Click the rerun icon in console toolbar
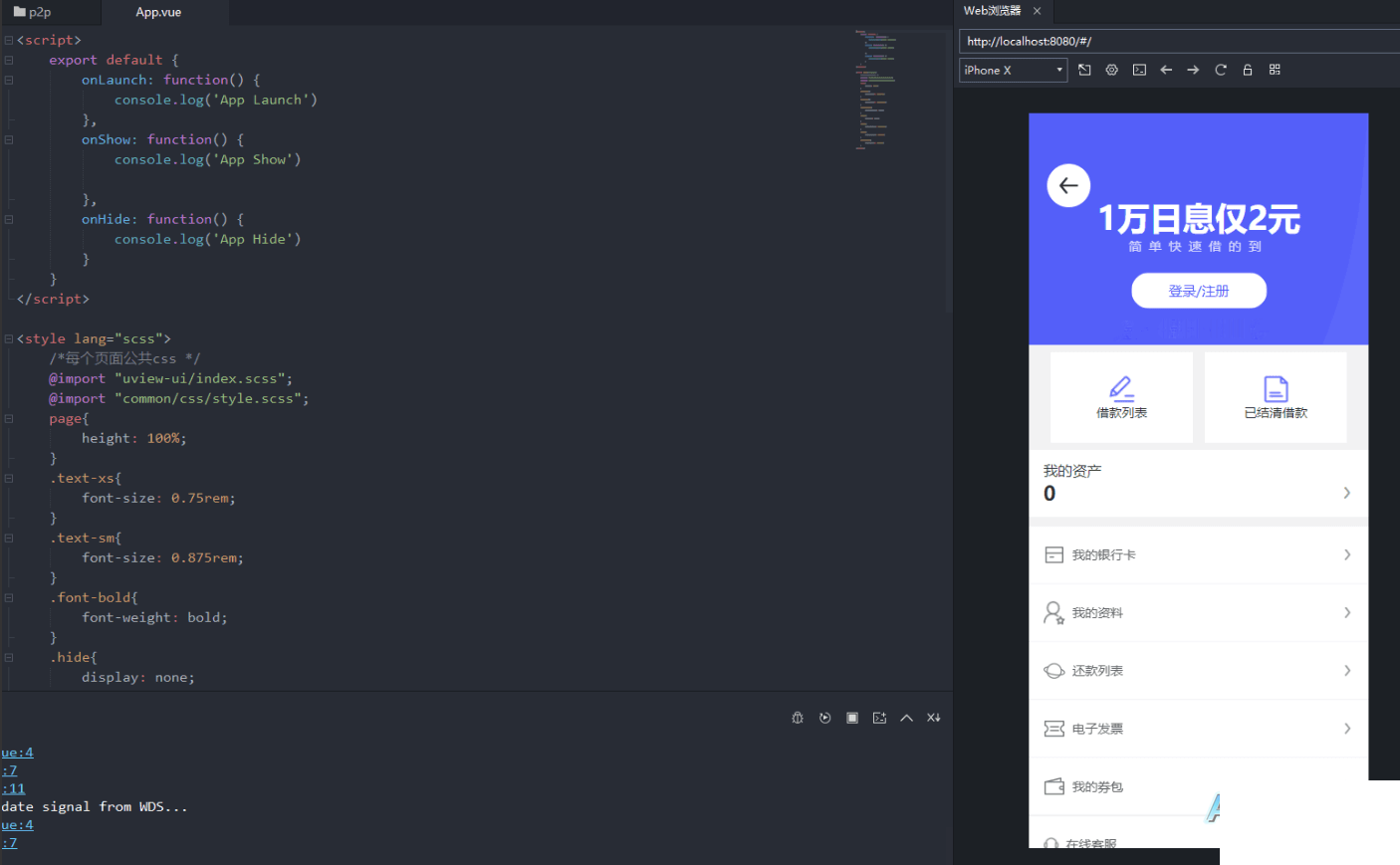Image resolution: width=1400 pixels, height=865 pixels. pyautogui.click(x=824, y=718)
